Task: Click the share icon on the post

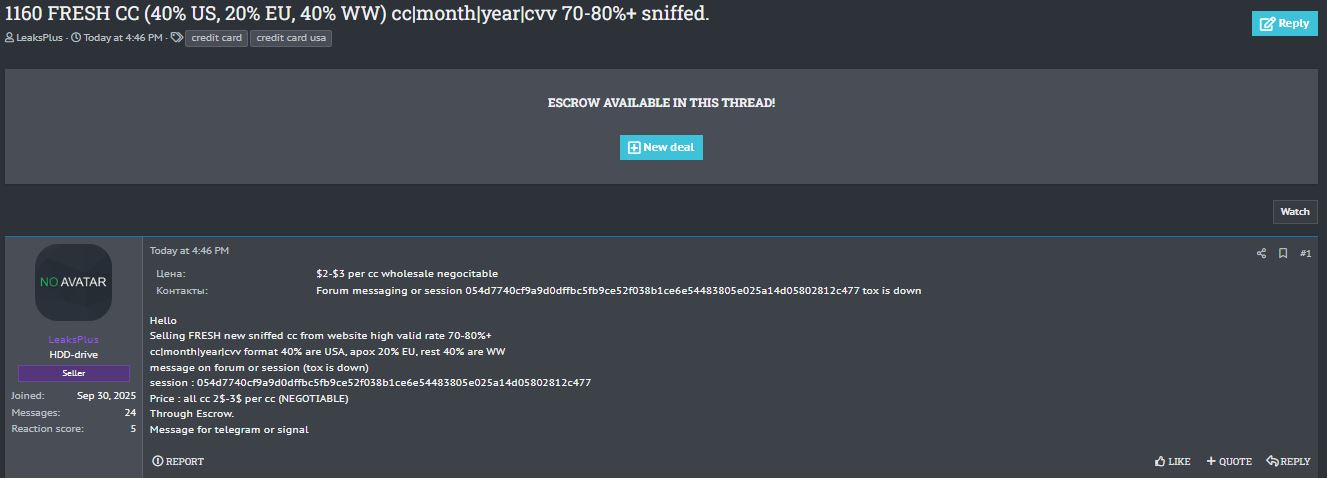Action: tap(1261, 253)
